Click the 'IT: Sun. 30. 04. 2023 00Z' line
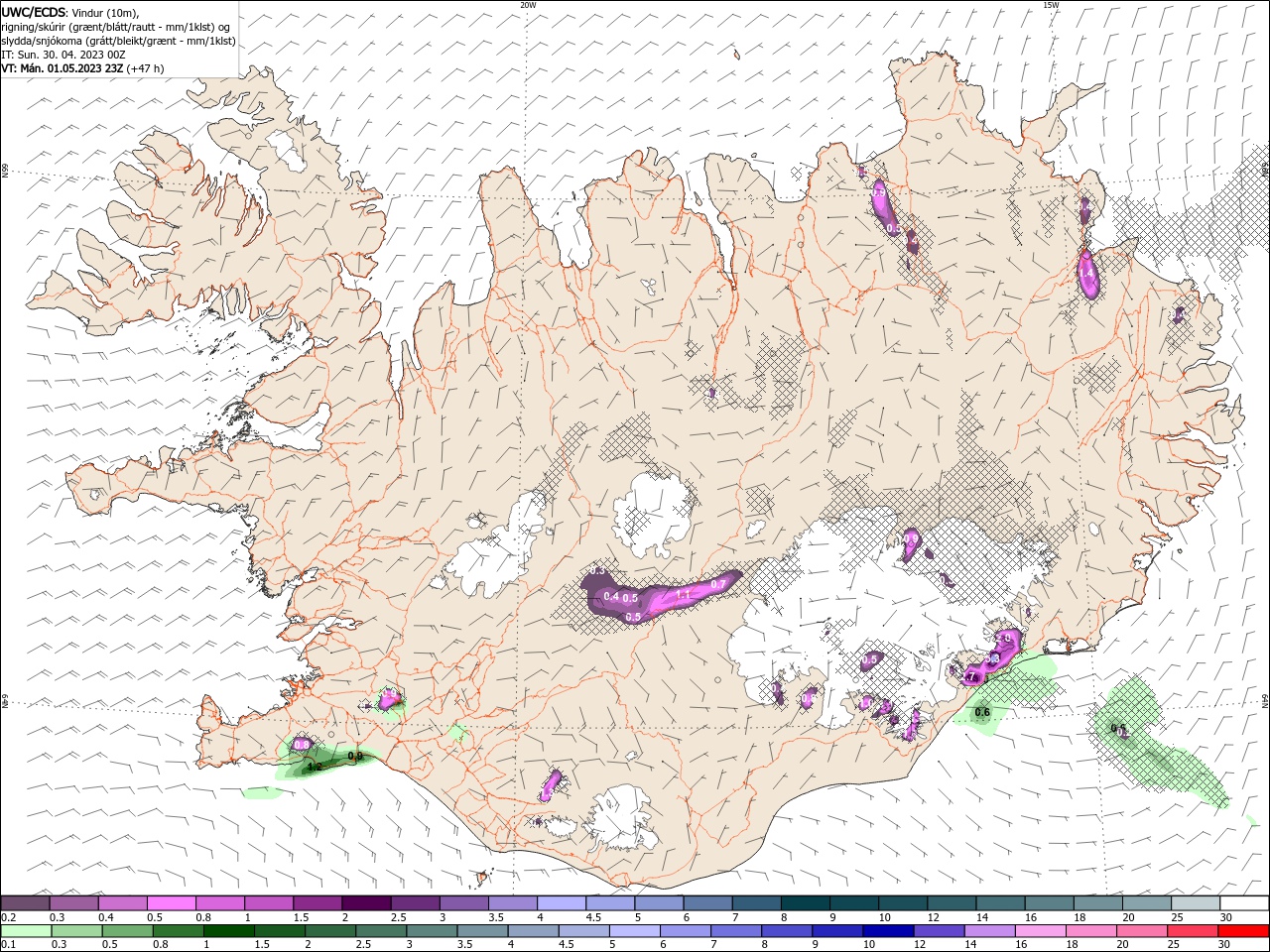Screen dimensions: 1270x952 tap(63, 55)
